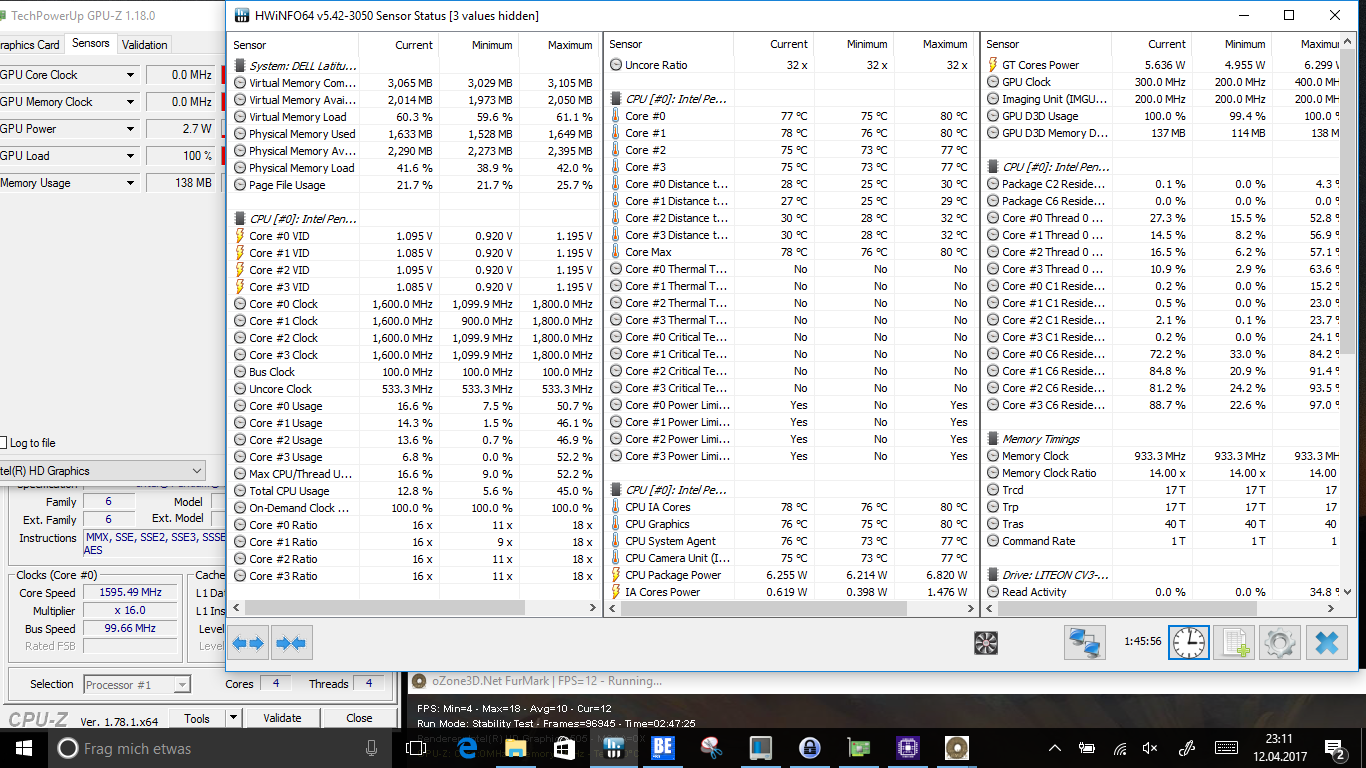Click the expand columns double-arrow icon in HWiNFO

(x=249, y=643)
